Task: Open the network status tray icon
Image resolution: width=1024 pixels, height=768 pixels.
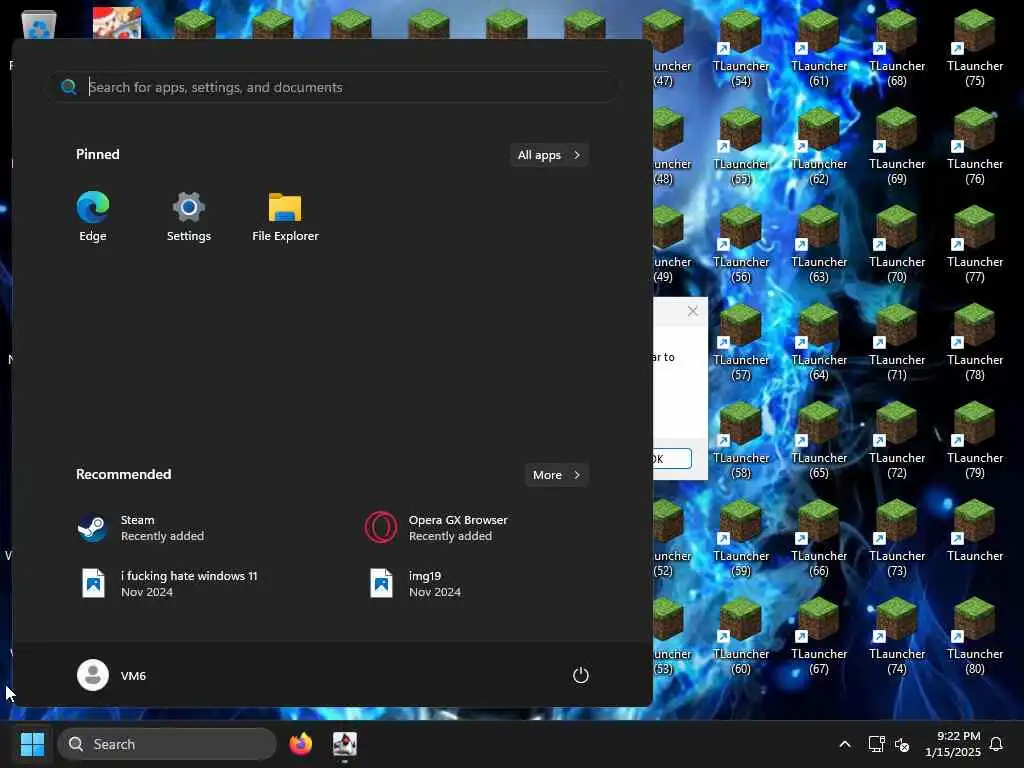Action: (876, 744)
